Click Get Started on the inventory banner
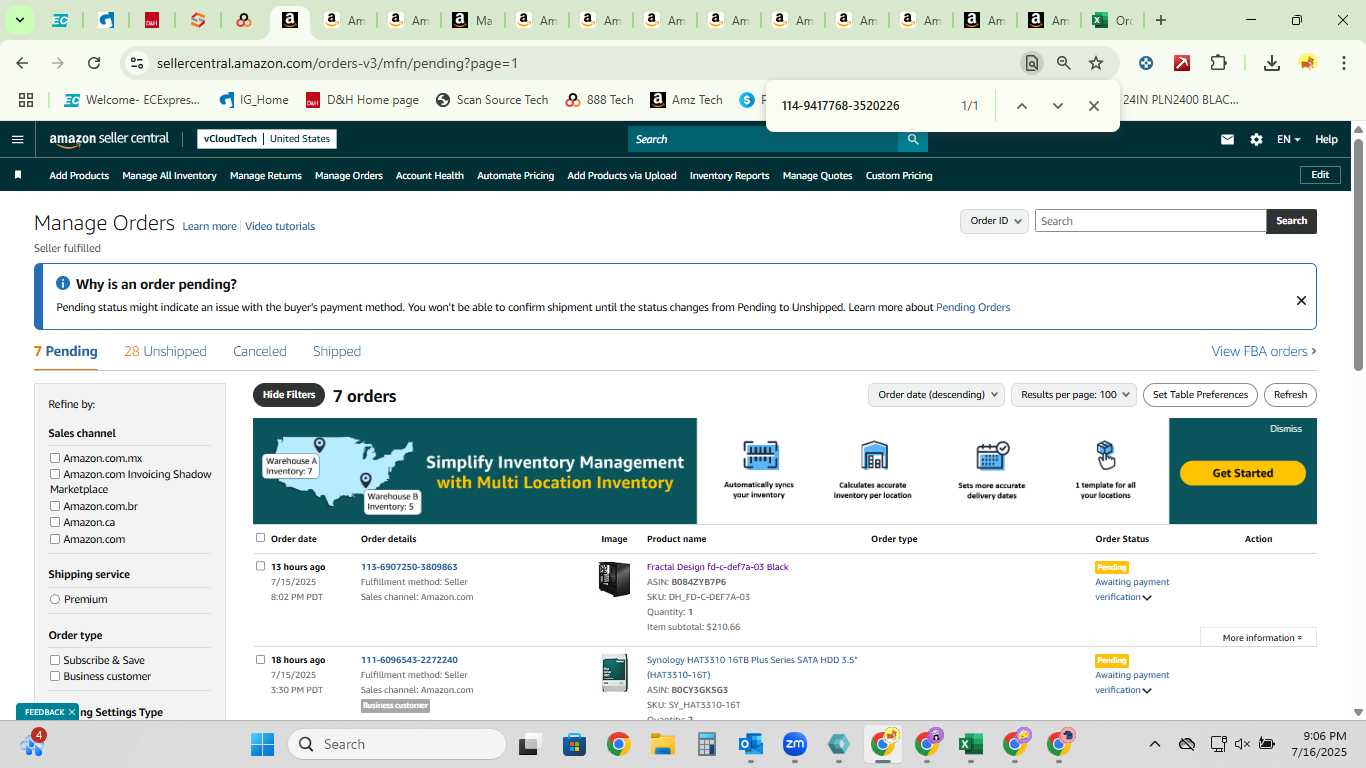 pos(1243,473)
